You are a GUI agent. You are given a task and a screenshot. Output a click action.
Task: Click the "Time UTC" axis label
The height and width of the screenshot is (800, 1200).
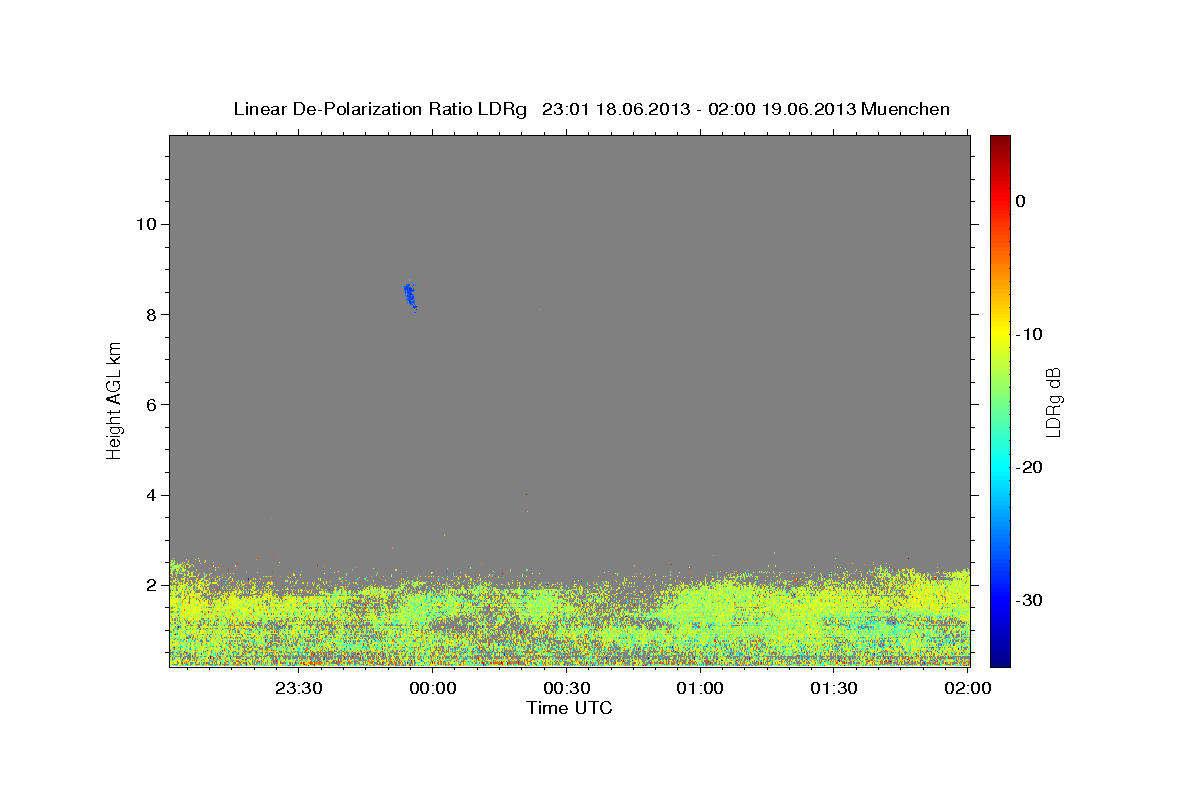click(x=569, y=708)
